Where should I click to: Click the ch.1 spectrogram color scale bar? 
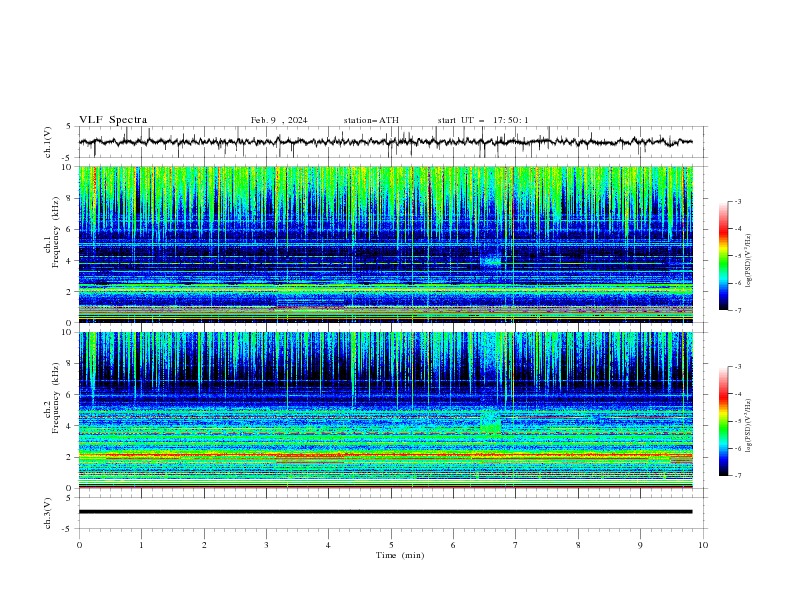tap(723, 256)
